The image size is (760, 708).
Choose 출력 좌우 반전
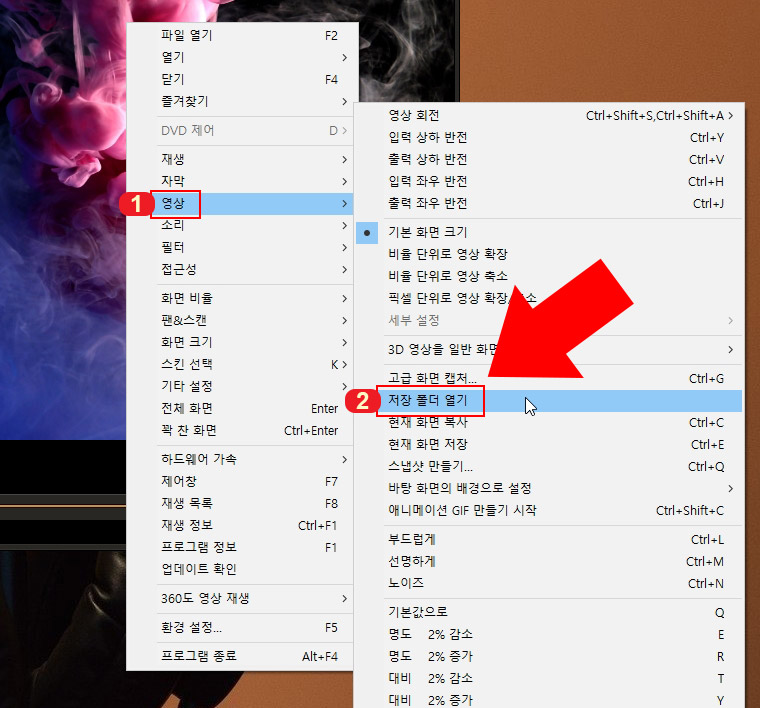pos(549,204)
